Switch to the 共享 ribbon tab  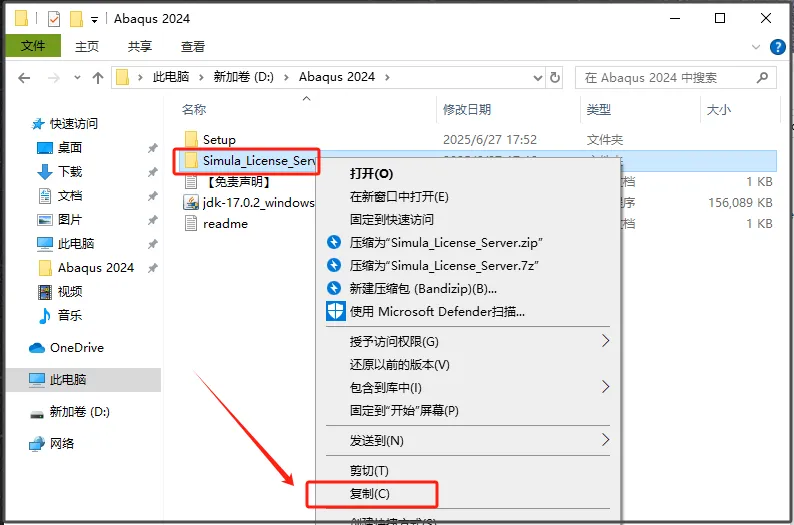tap(139, 47)
